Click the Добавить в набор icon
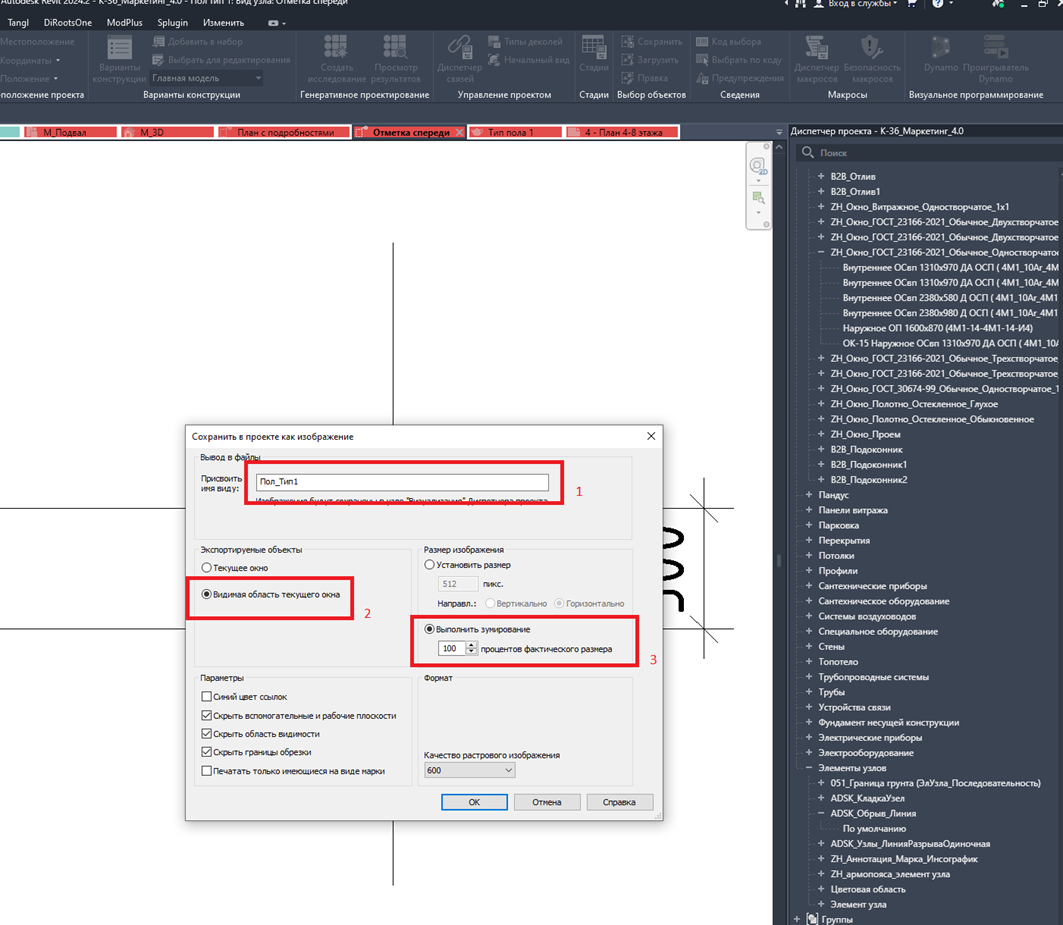Viewport: 1063px width, 925px height. 159,41
